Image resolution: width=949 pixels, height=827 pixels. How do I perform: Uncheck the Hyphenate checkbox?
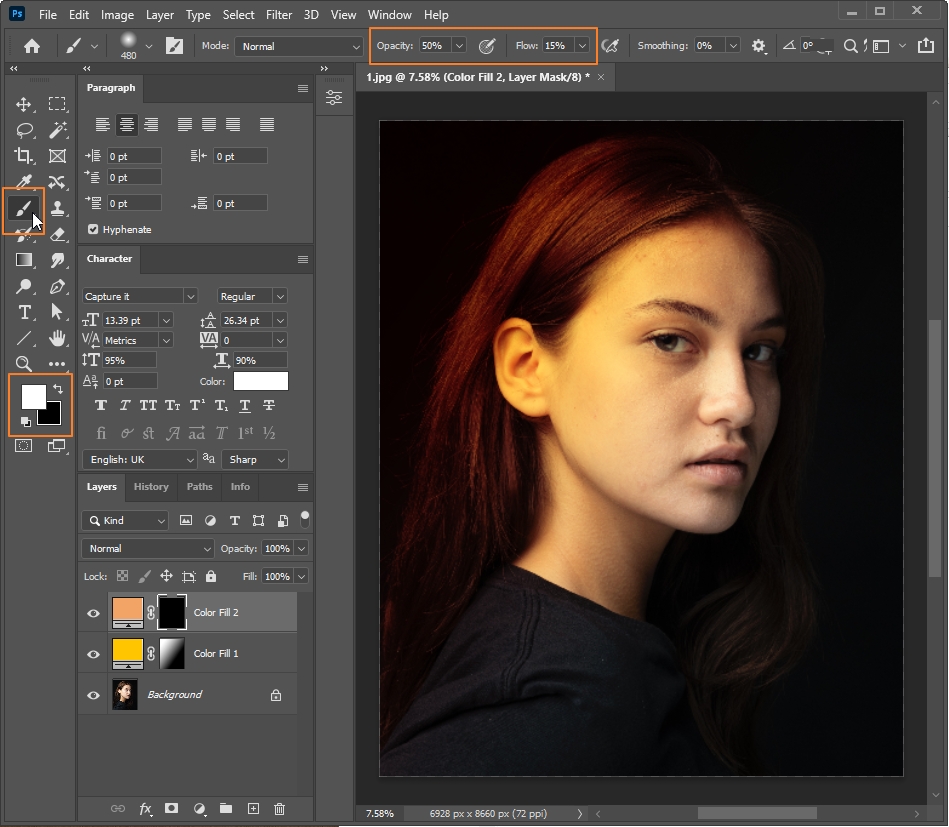pos(94,229)
